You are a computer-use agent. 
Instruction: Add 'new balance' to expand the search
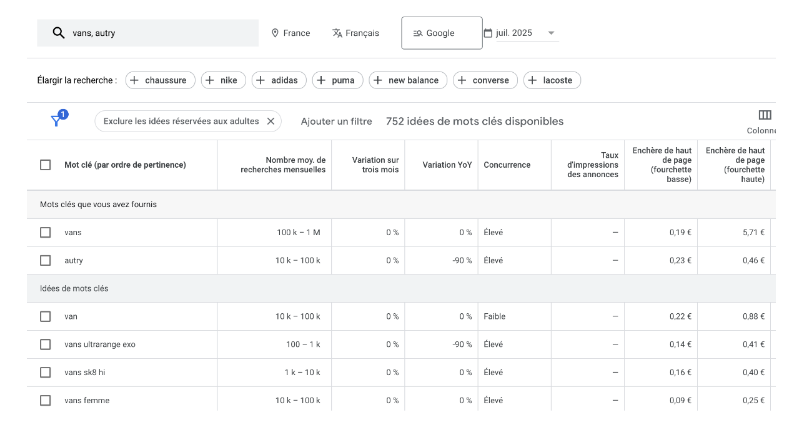(408, 80)
